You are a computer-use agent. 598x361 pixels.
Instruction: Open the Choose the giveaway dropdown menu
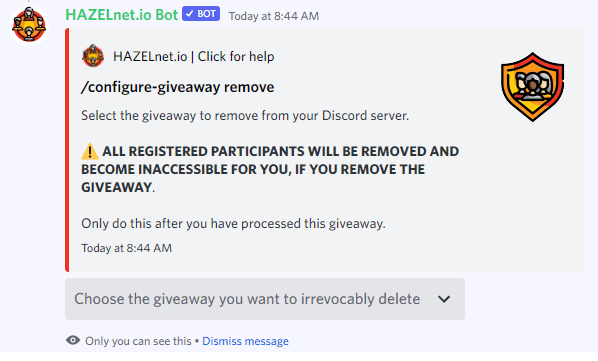pos(265,299)
